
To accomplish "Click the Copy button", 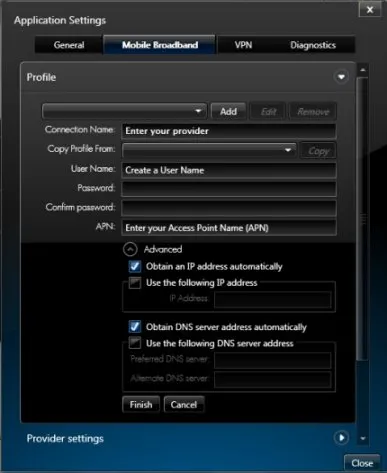I will 318,151.
